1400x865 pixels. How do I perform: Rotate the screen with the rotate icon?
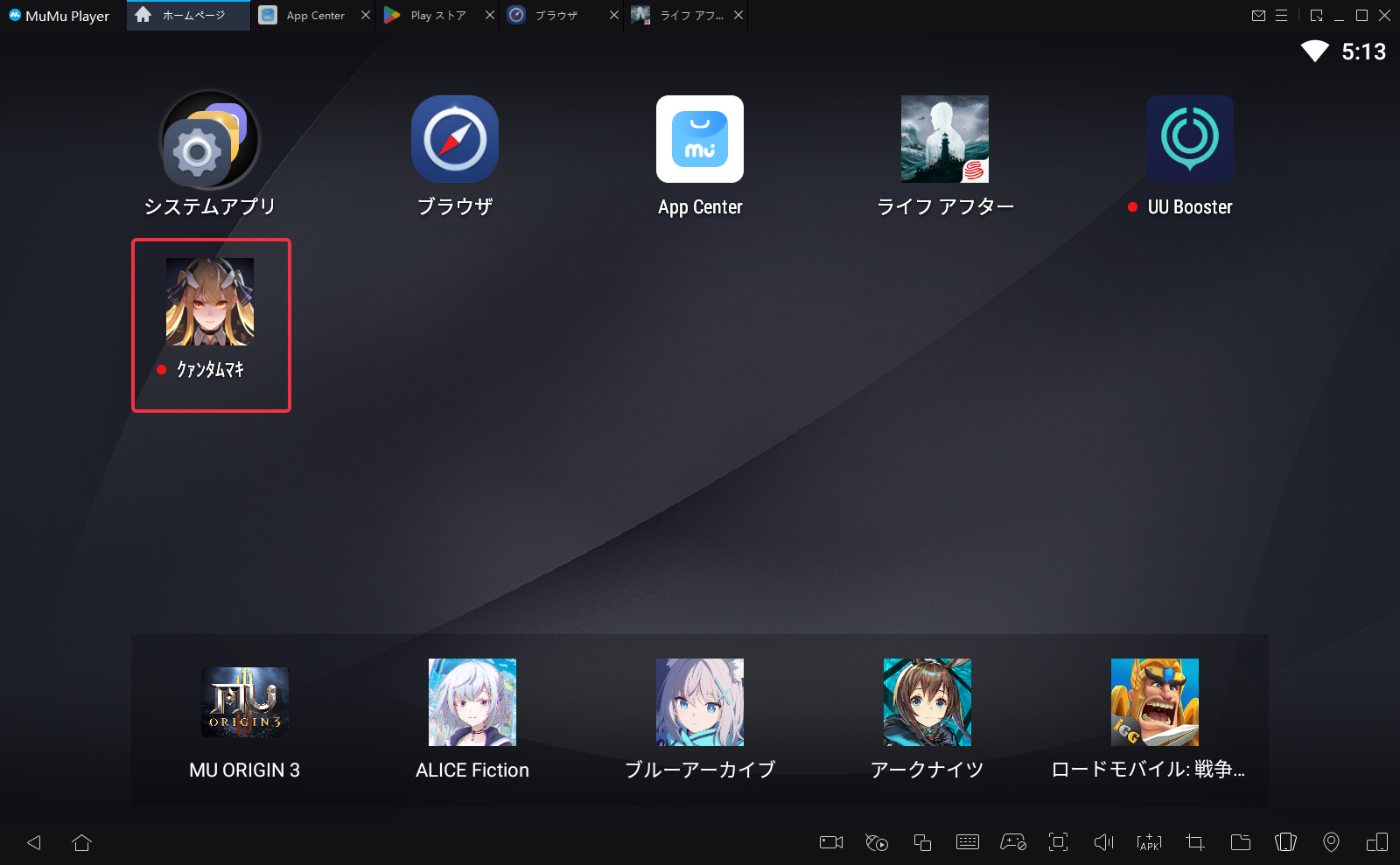pyautogui.click(x=1286, y=842)
